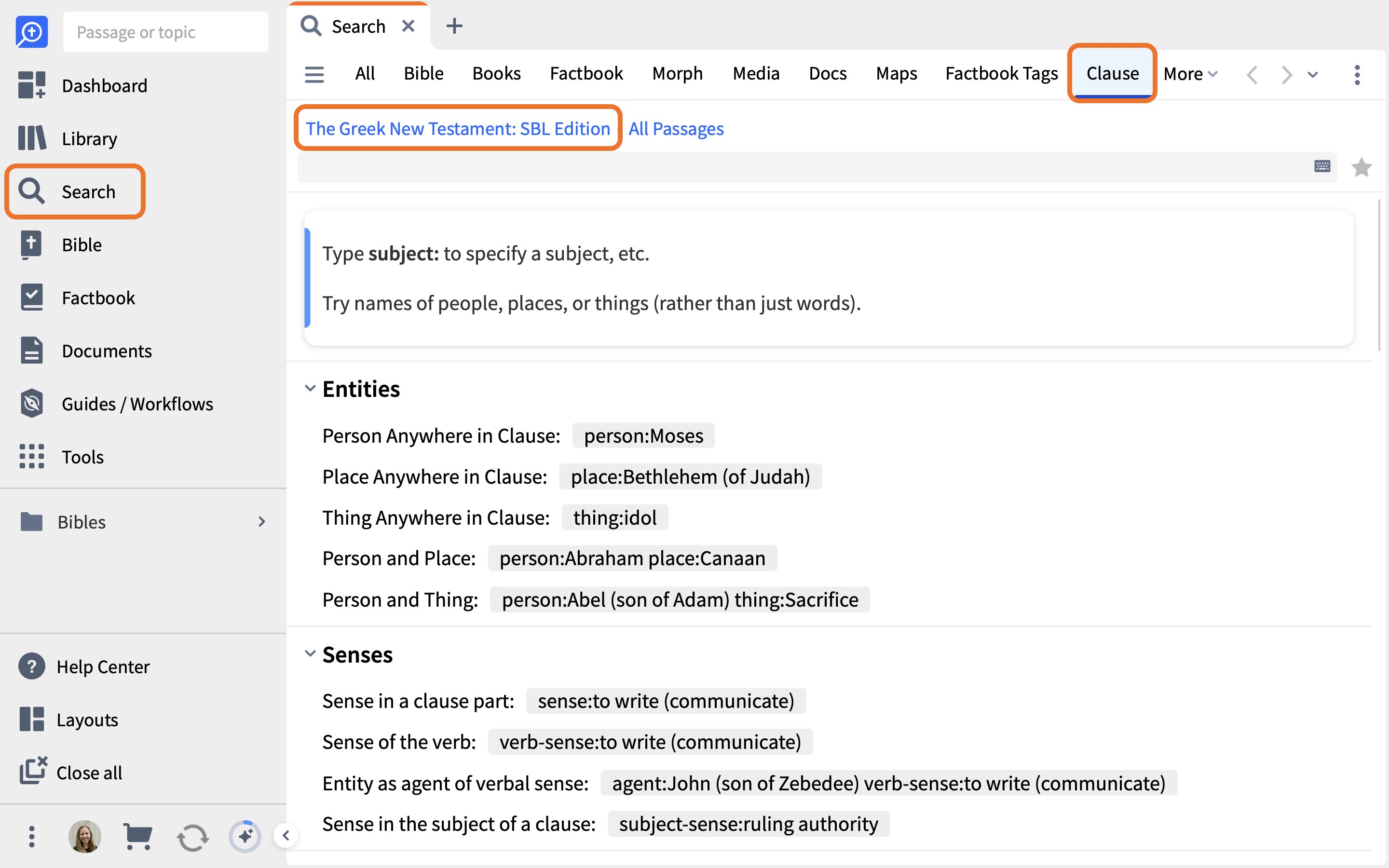Switch to the Books search tab

496,73
